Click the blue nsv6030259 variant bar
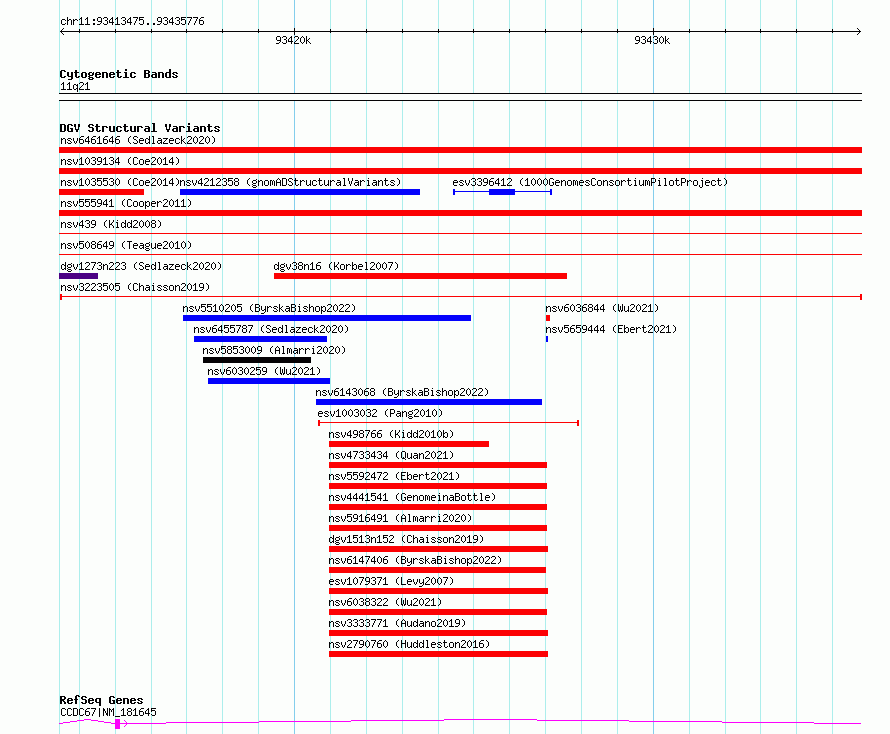The width and height of the screenshot is (890, 734). [269, 381]
